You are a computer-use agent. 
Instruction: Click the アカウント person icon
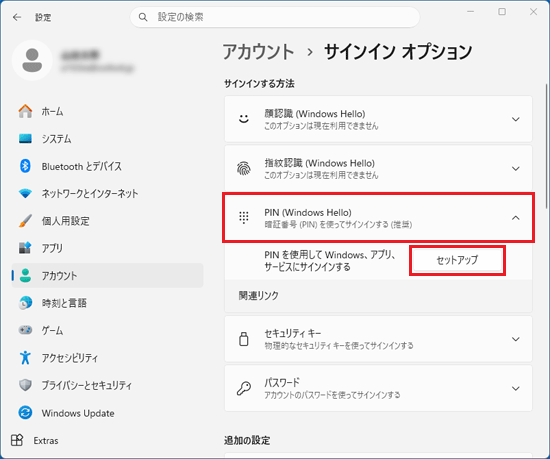pos(25,275)
